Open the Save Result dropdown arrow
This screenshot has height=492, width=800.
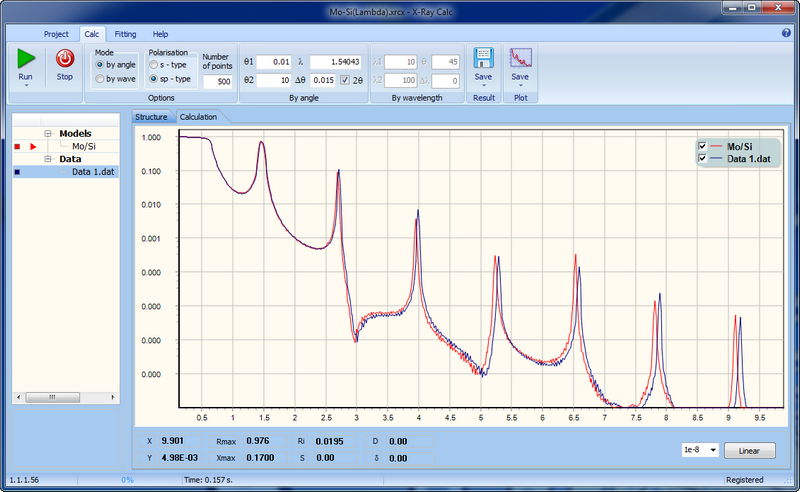click(484, 86)
